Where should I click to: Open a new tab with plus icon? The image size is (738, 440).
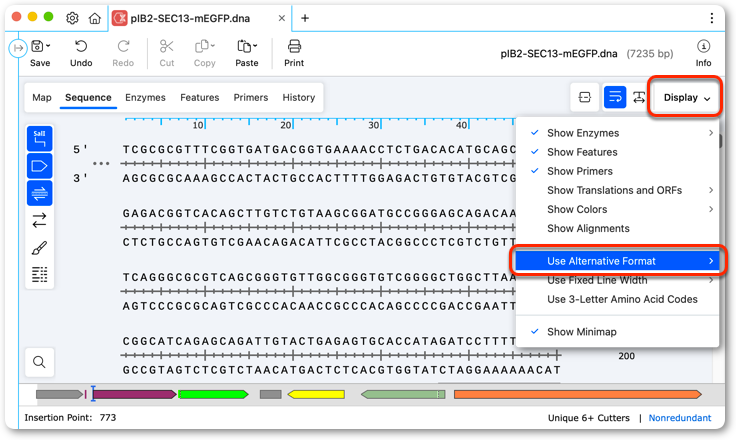point(305,18)
